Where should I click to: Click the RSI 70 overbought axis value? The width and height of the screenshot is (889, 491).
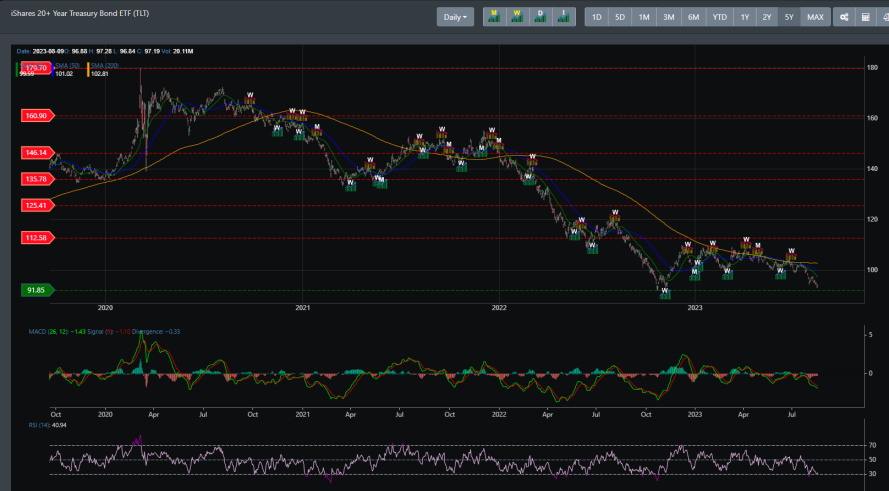[x=872, y=446]
